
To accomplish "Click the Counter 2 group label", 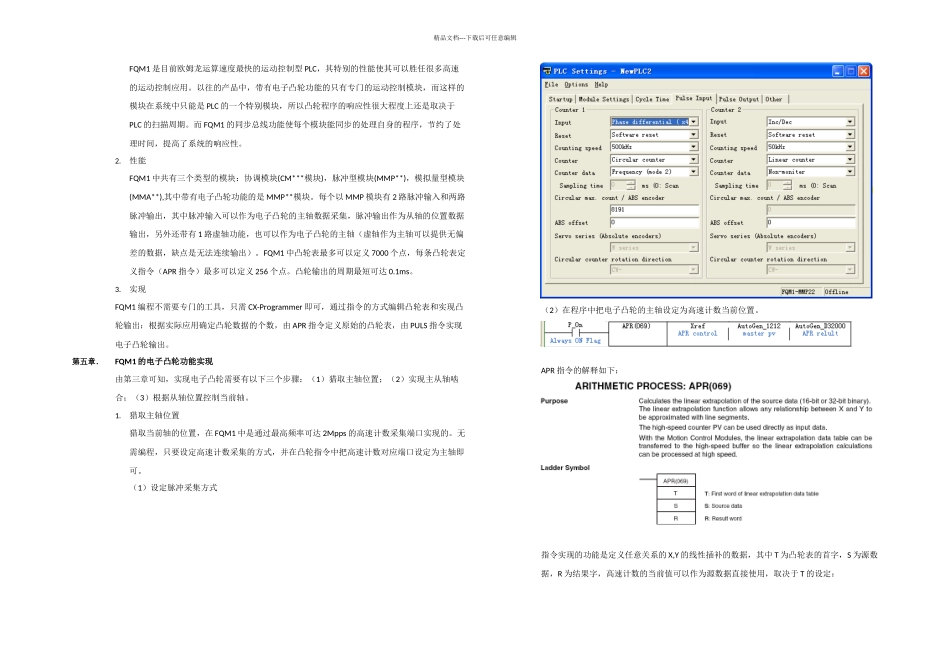I will 725,110.
